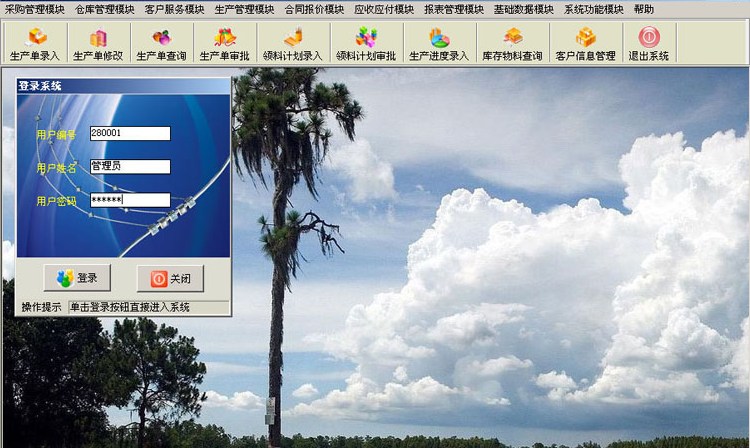This screenshot has width=750, height=448.
Task: Open 生产单录入 toolbar icon
Action: pyautogui.click(x=35, y=43)
